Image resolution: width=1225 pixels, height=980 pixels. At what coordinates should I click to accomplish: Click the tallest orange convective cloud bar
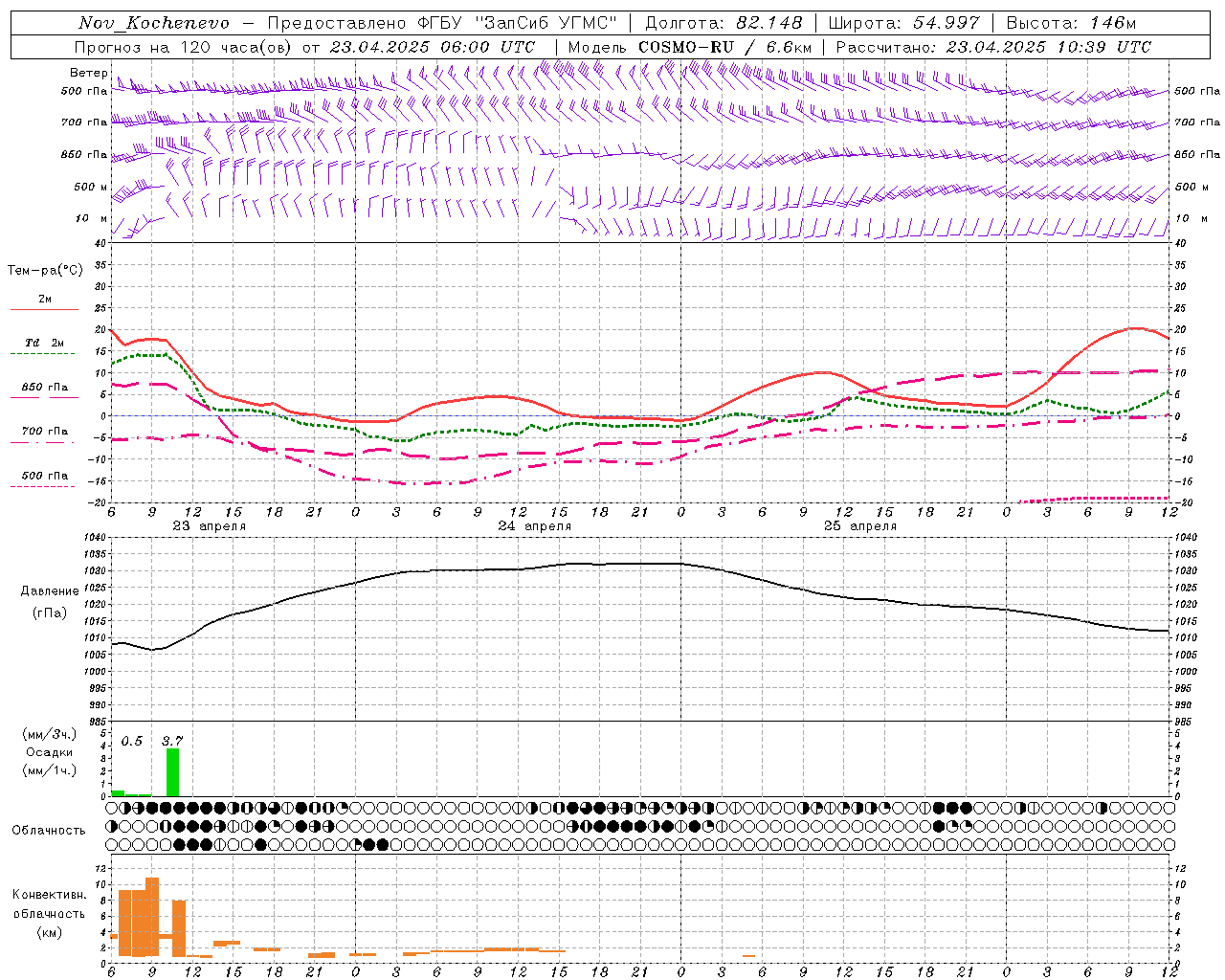pos(152,917)
